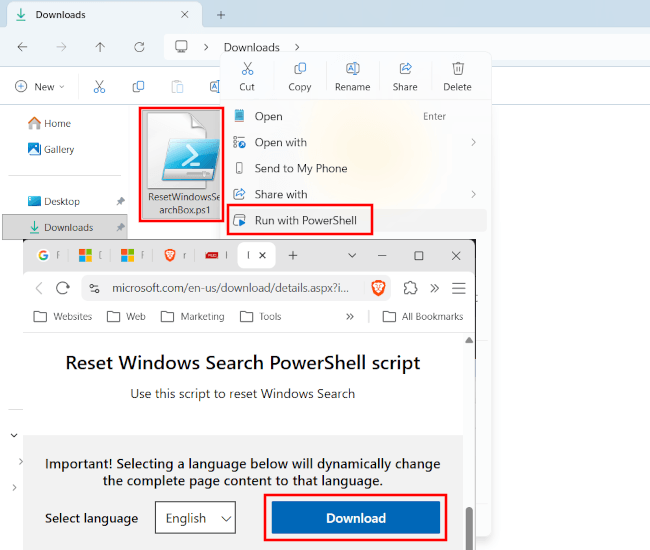650x550 pixels.
Task: Switch to the first Microsoft browser tab
Action: (x=90, y=255)
